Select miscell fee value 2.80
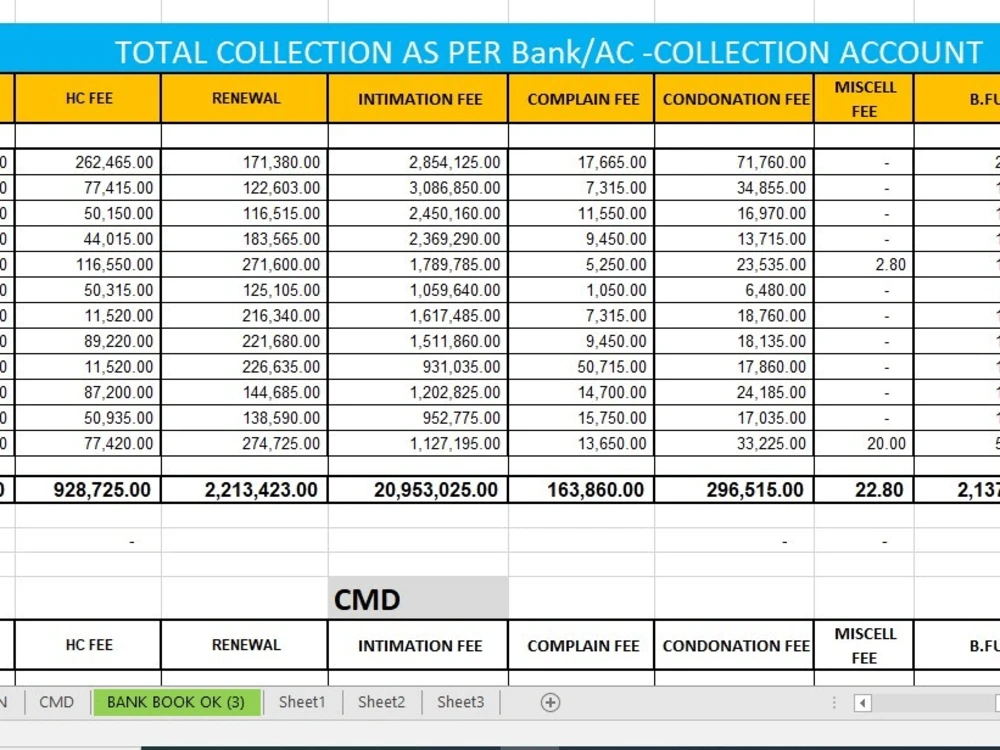 864,264
